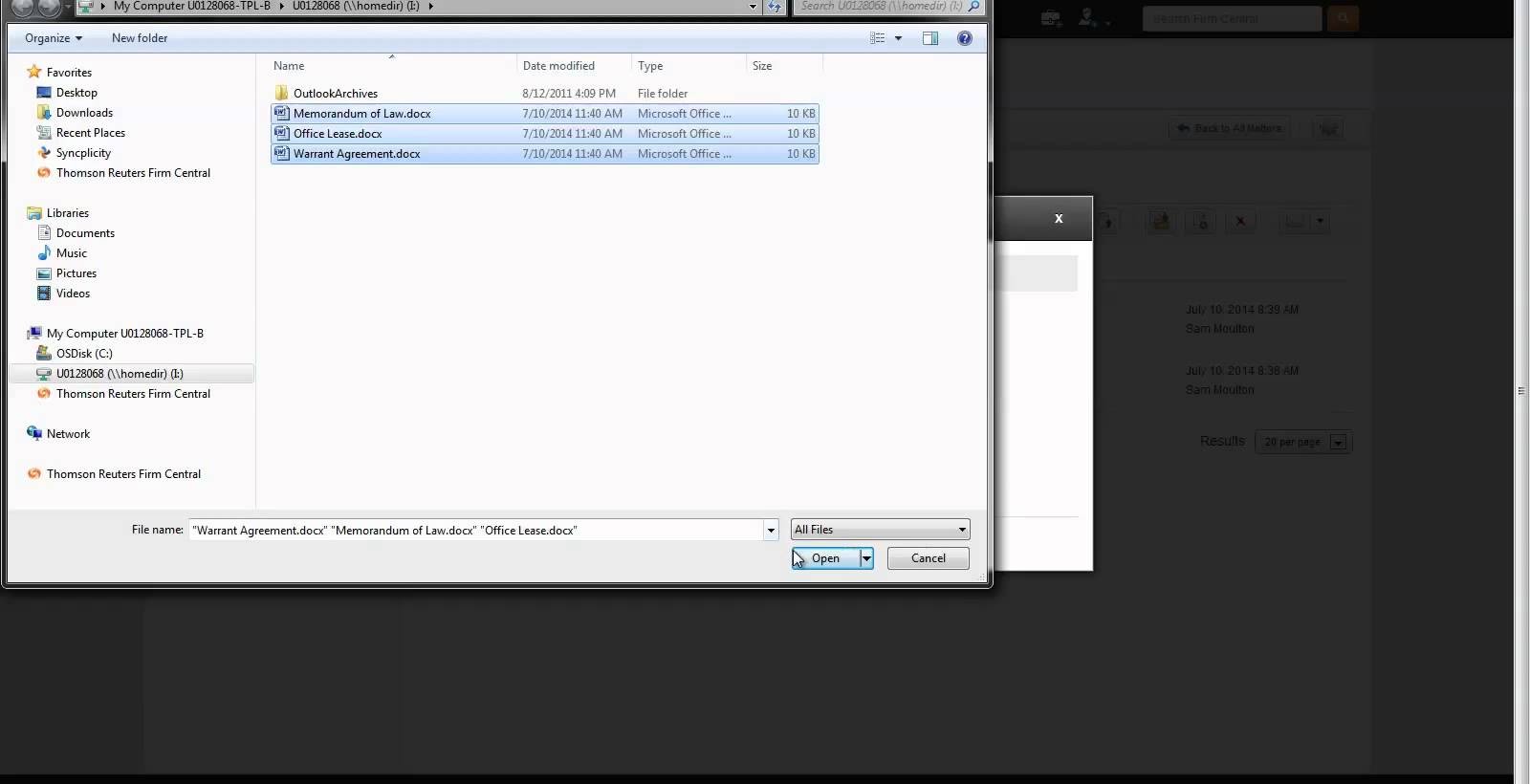Click the change view icon
Image resolution: width=1530 pixels, height=784 pixels.
877,38
